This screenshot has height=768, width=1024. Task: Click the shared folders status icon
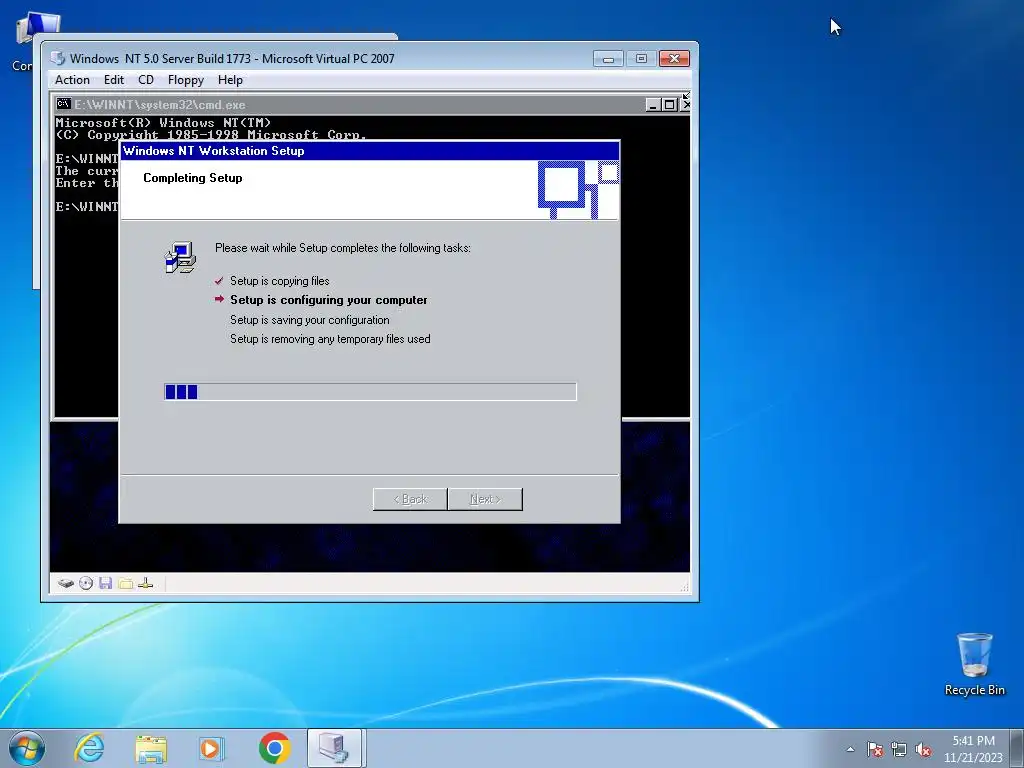[125, 583]
